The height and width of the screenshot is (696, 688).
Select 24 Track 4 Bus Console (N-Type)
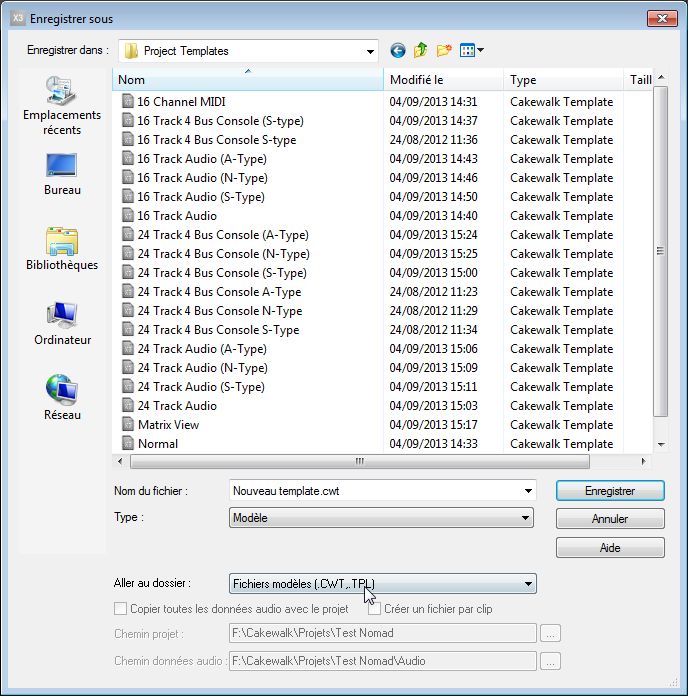coord(223,253)
